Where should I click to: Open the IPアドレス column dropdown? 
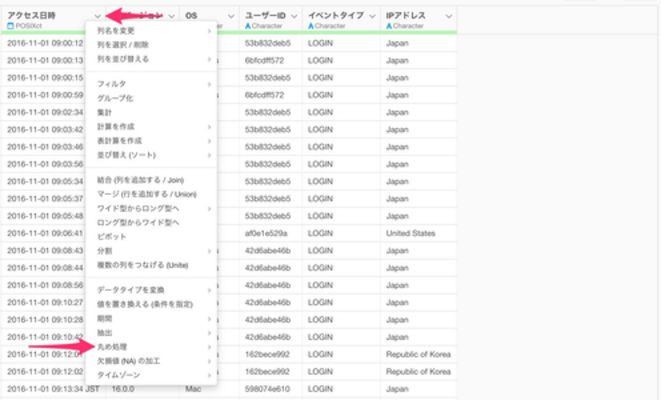446,16
